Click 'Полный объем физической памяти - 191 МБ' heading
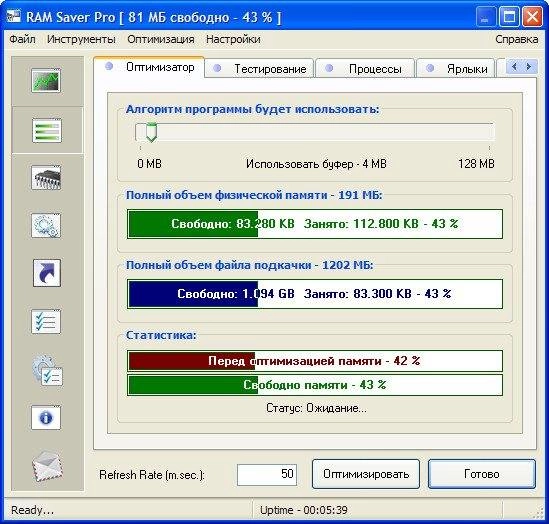 (x=254, y=195)
